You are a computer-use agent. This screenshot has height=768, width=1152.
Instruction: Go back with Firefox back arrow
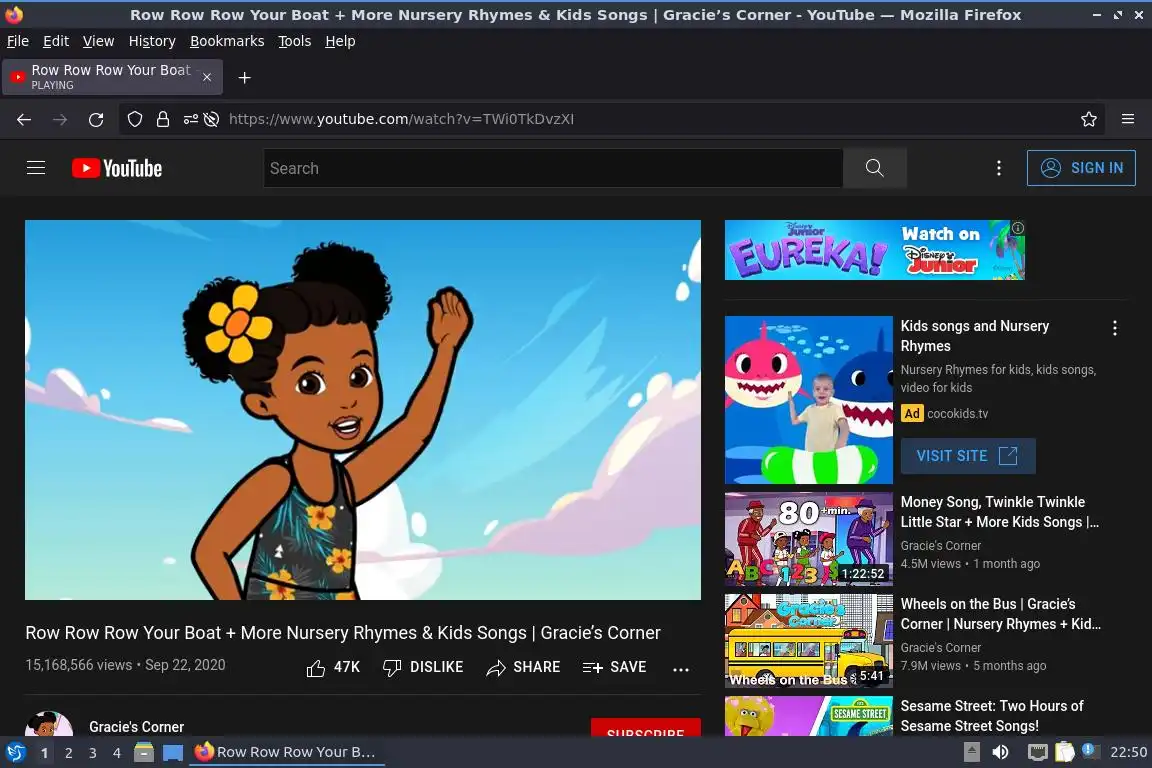pos(24,119)
